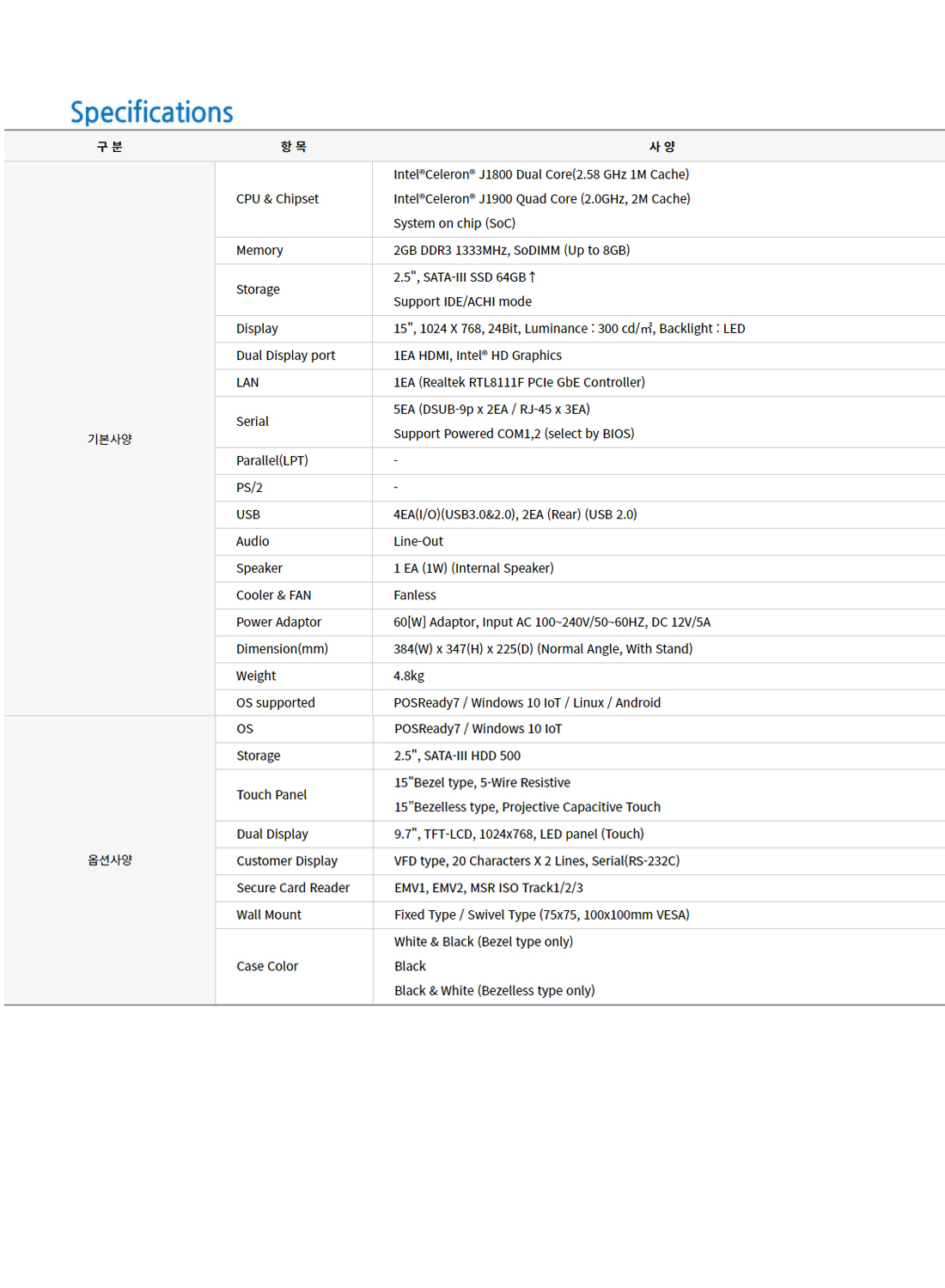Select the Fanless cooler value
This screenshot has height=1288, width=945.
coord(415,595)
